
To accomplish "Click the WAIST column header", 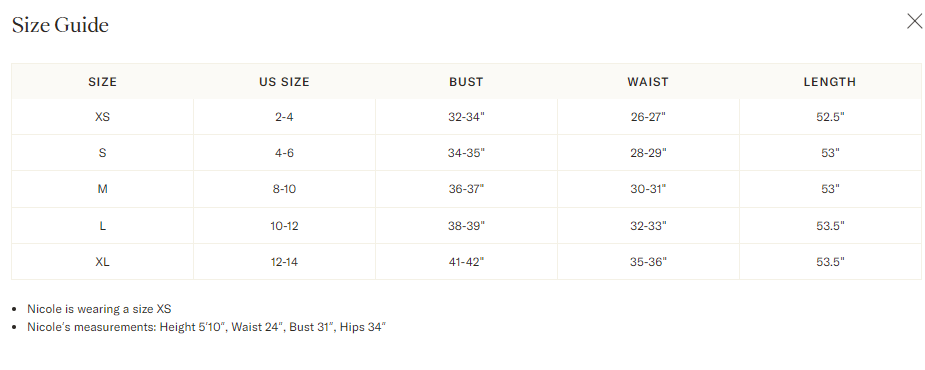I will [x=648, y=82].
